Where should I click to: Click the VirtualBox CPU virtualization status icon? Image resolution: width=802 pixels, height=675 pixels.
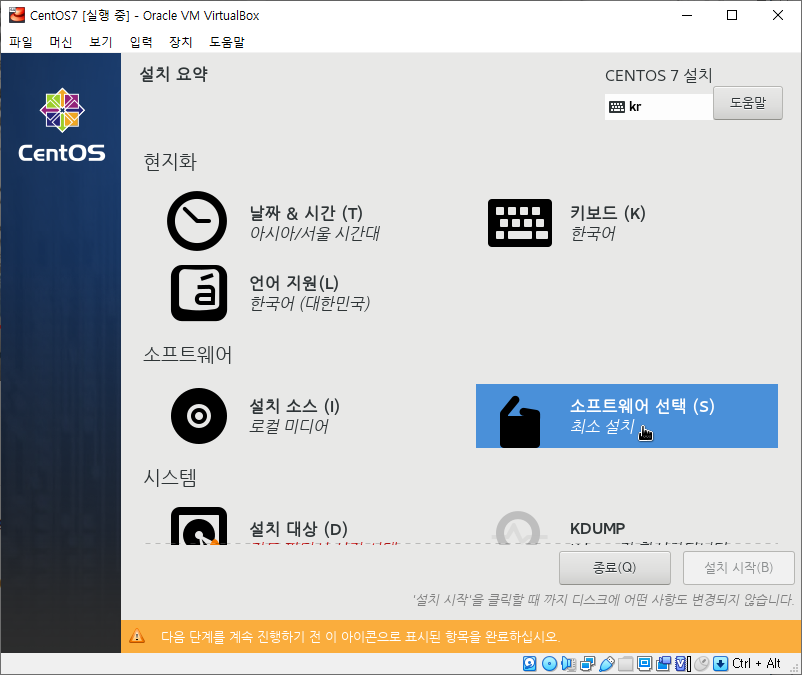[683, 664]
